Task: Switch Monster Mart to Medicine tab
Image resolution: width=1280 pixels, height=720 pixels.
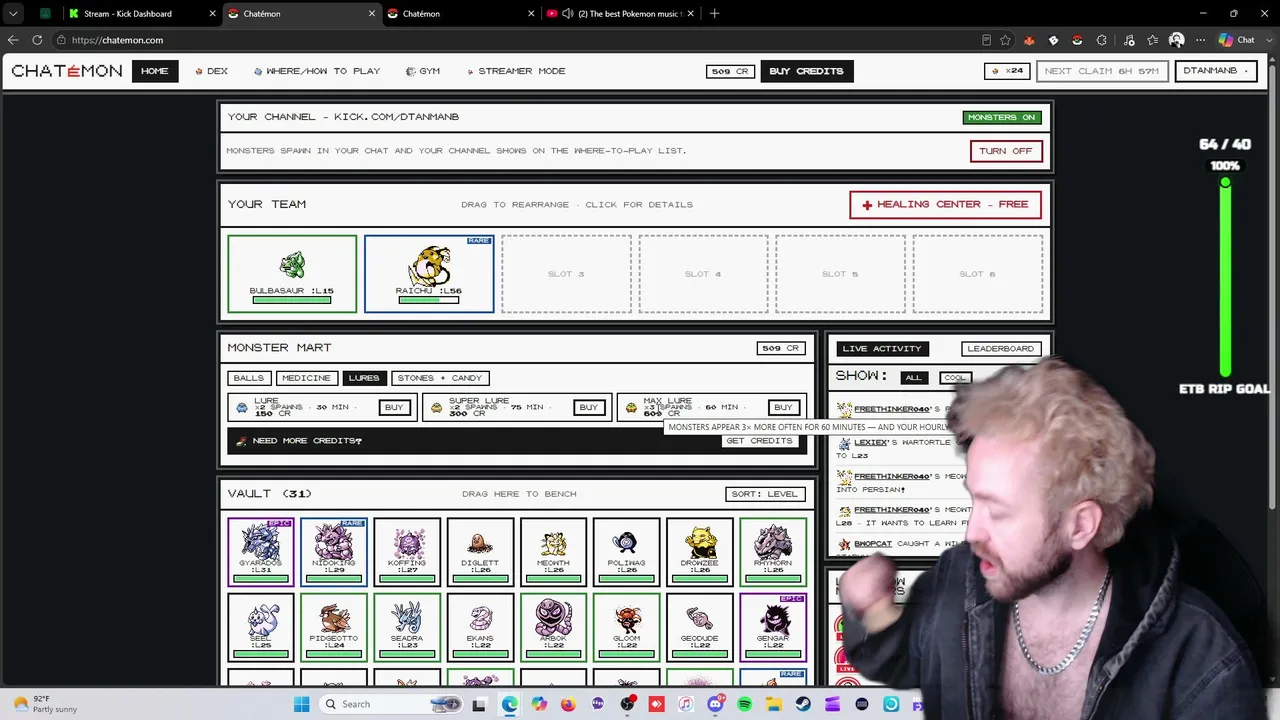Action: tap(306, 378)
